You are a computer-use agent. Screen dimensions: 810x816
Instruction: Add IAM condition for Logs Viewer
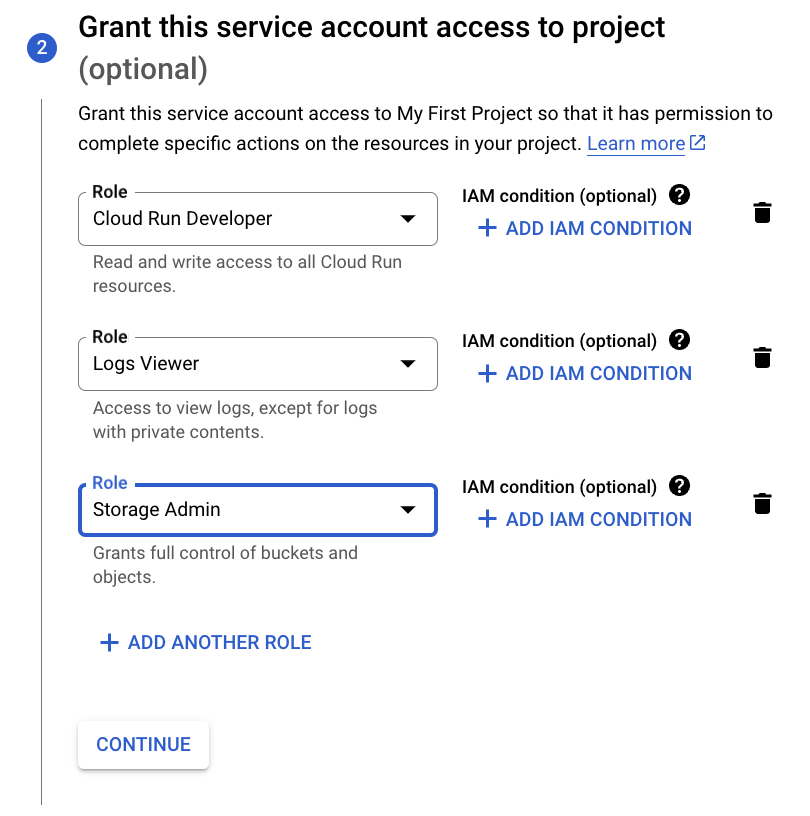[x=585, y=373]
